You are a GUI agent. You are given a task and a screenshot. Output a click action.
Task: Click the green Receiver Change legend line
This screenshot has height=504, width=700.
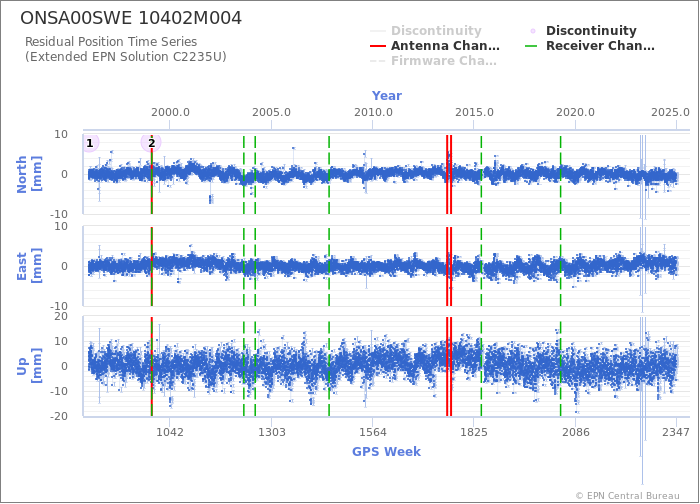pos(531,46)
